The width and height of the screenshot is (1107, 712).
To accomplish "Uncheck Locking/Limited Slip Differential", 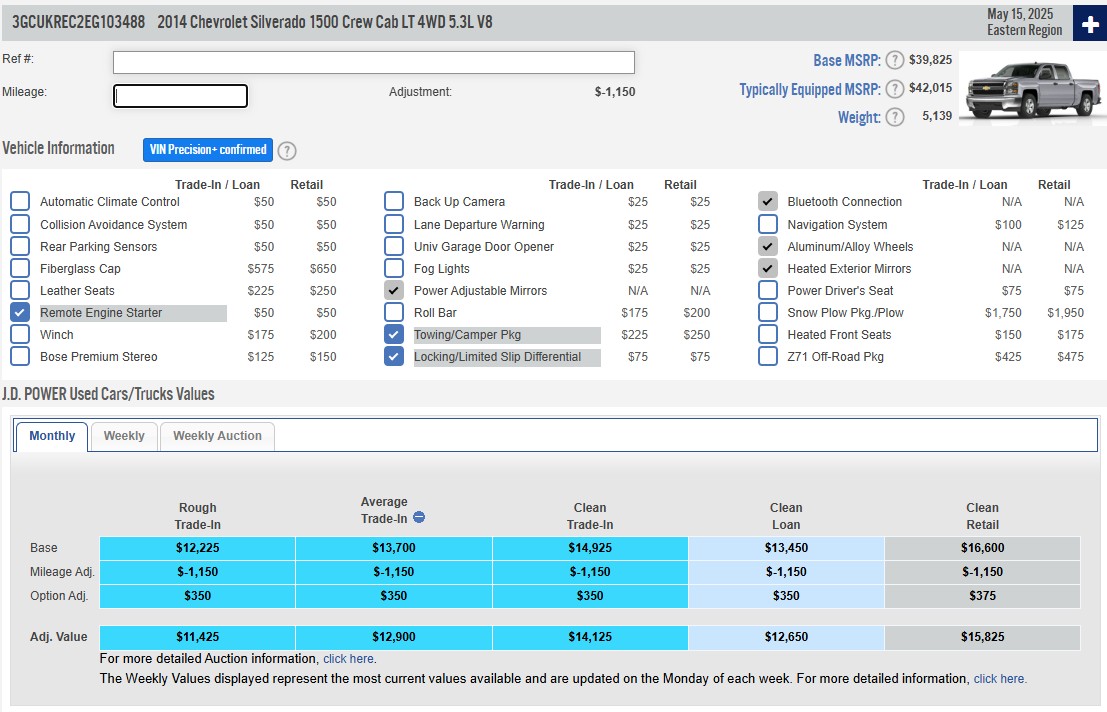I will click(394, 356).
